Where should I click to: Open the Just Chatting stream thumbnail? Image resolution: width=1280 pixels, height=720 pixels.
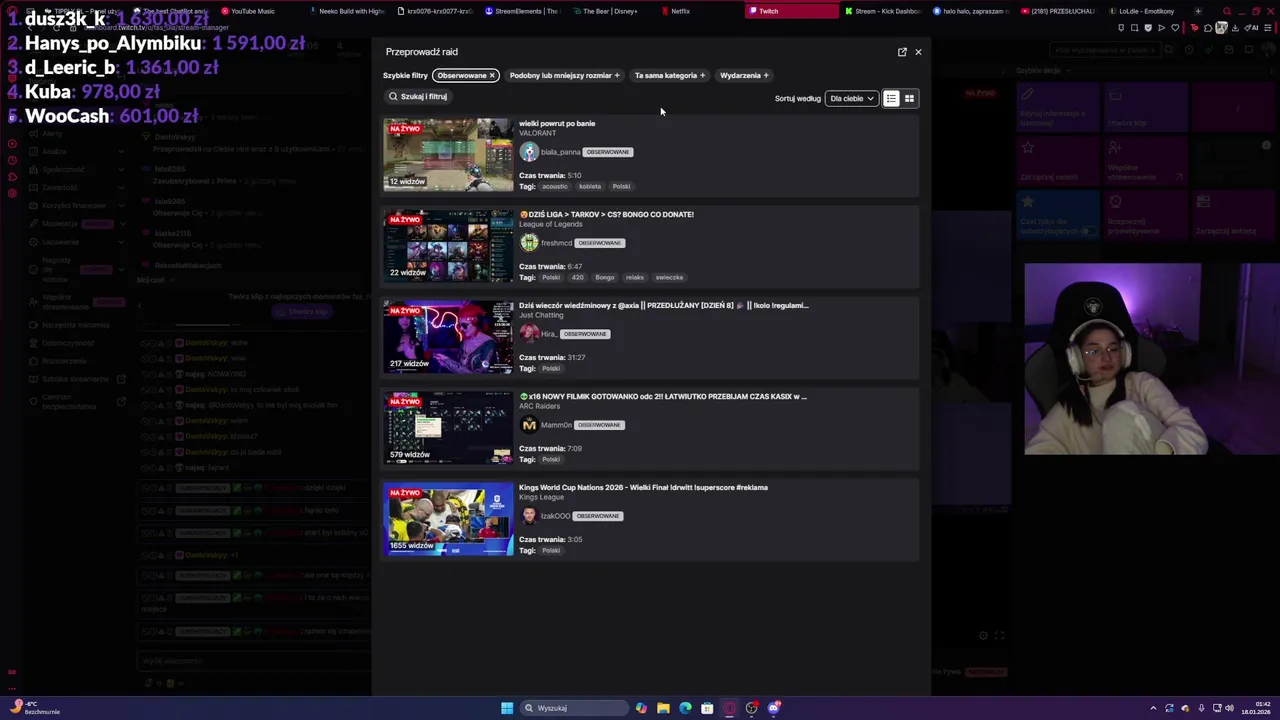(x=448, y=337)
